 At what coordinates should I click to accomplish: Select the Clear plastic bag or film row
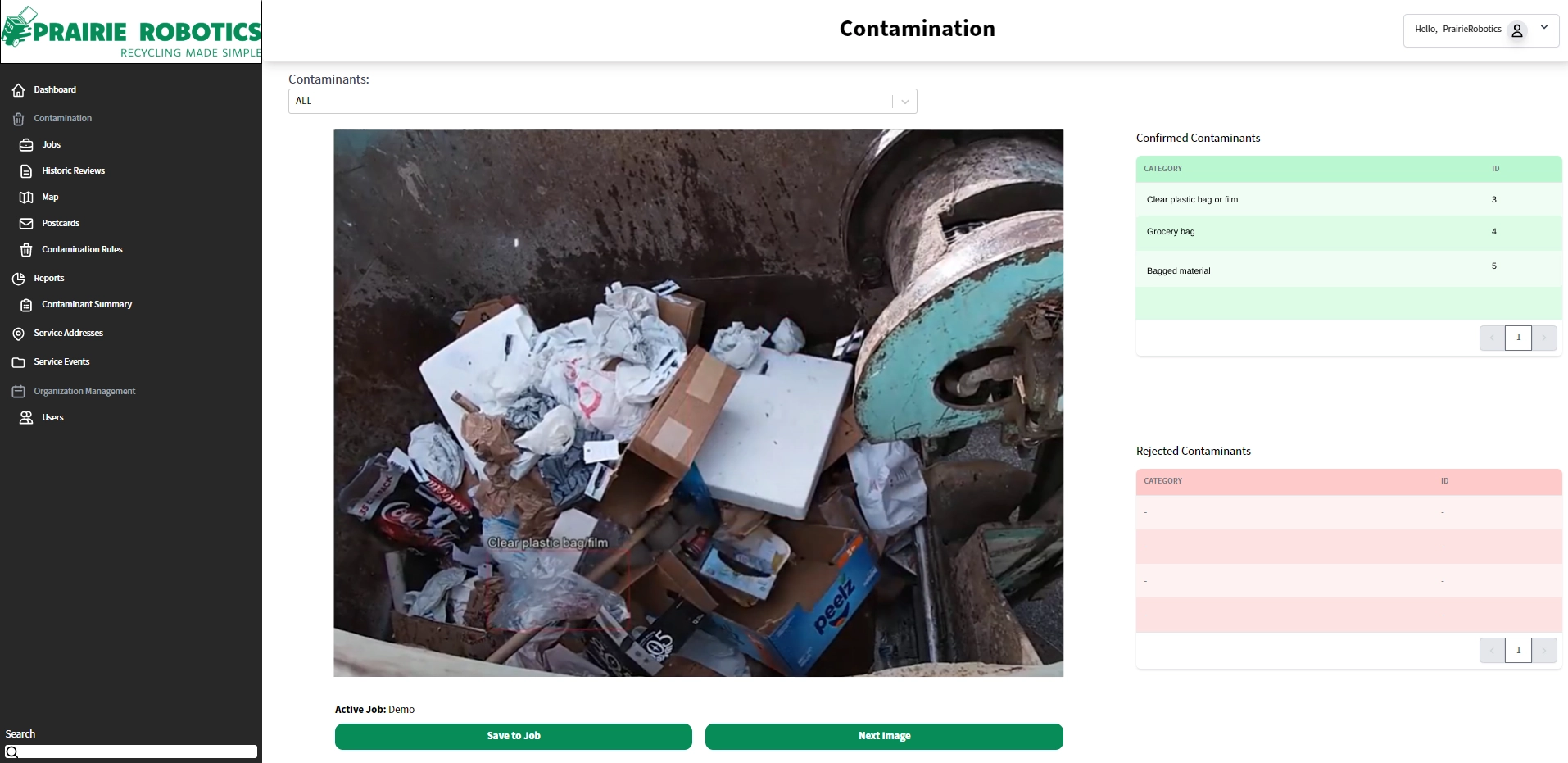(x=1348, y=199)
